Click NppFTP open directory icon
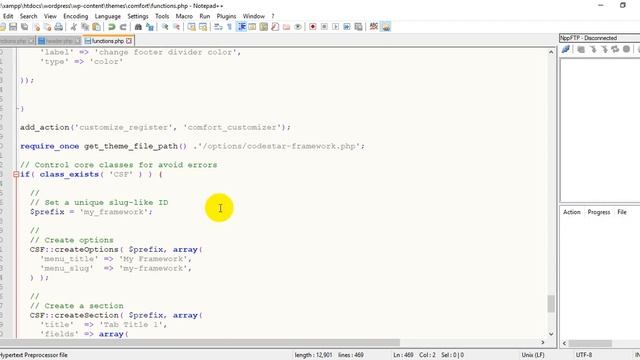 click(x=581, y=49)
